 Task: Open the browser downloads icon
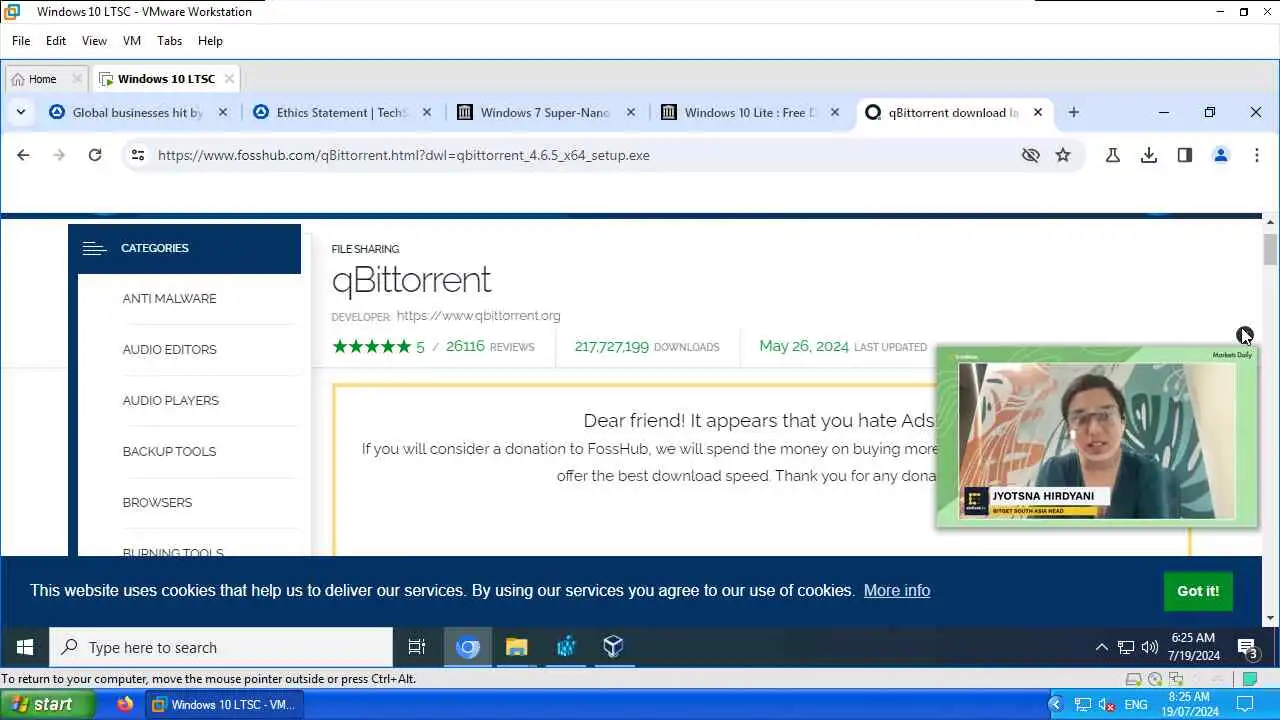(x=1149, y=155)
